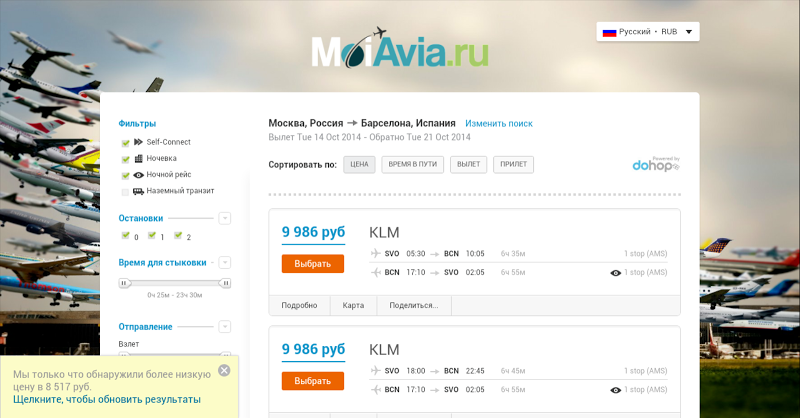Image resolution: width=800 pixels, height=418 pixels.
Task: Collapse the Время для стыковки section
Action: [225, 263]
